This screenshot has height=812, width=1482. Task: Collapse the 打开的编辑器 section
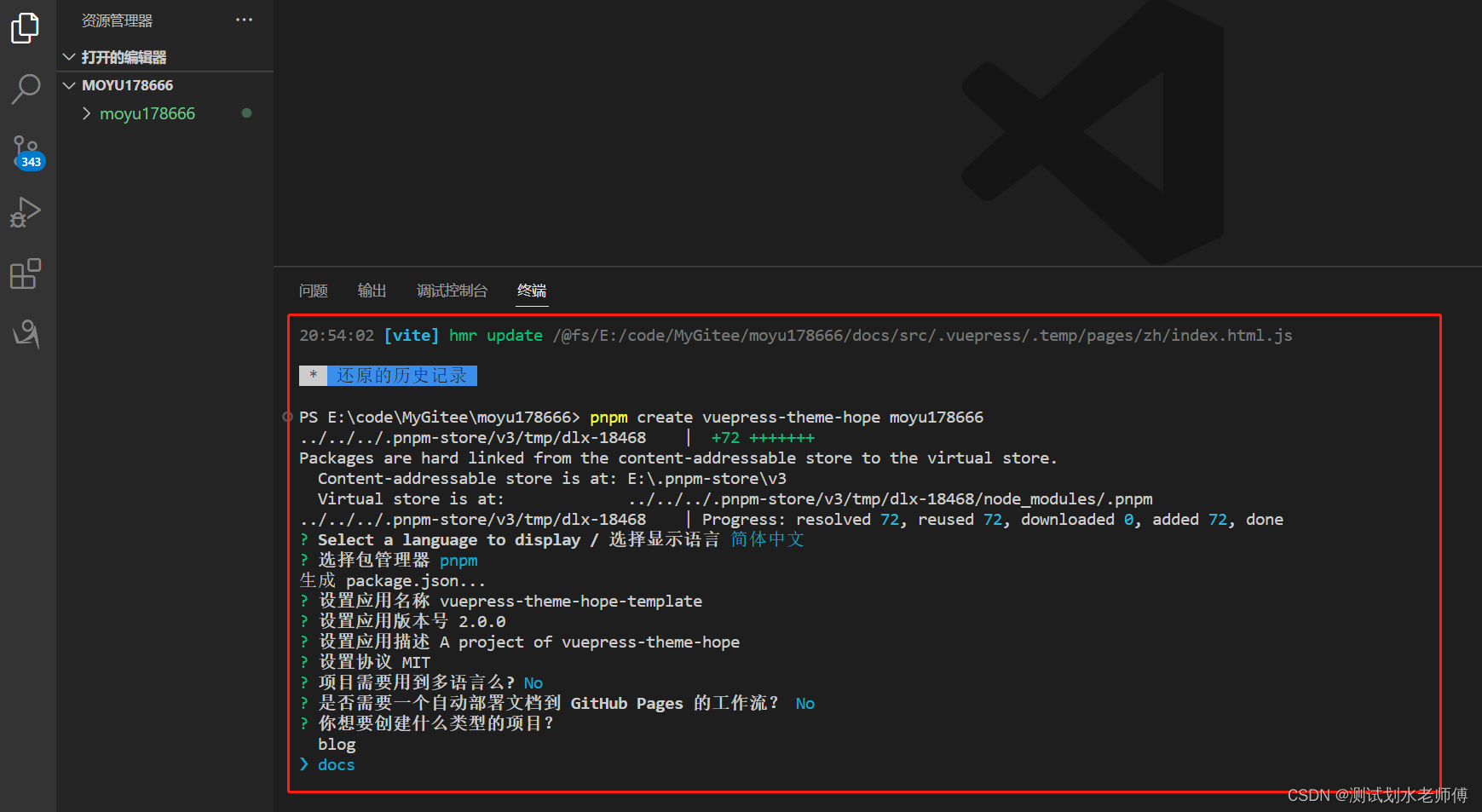point(69,57)
